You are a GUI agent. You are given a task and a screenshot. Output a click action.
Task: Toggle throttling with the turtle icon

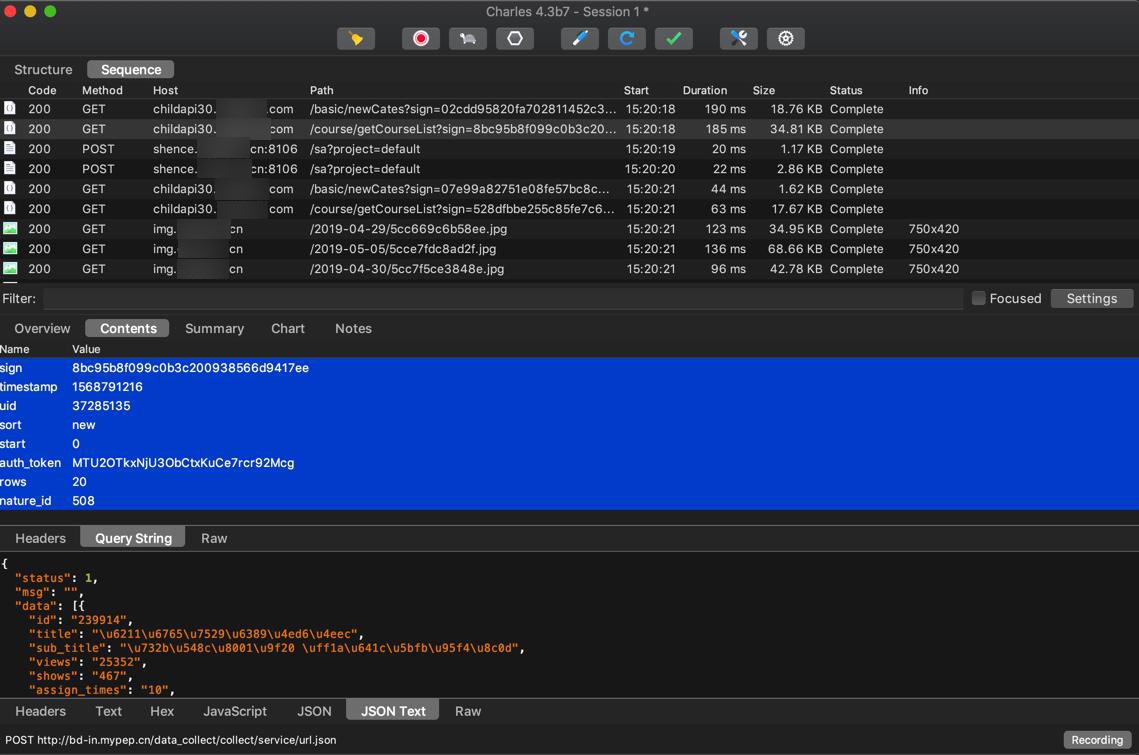click(468, 39)
